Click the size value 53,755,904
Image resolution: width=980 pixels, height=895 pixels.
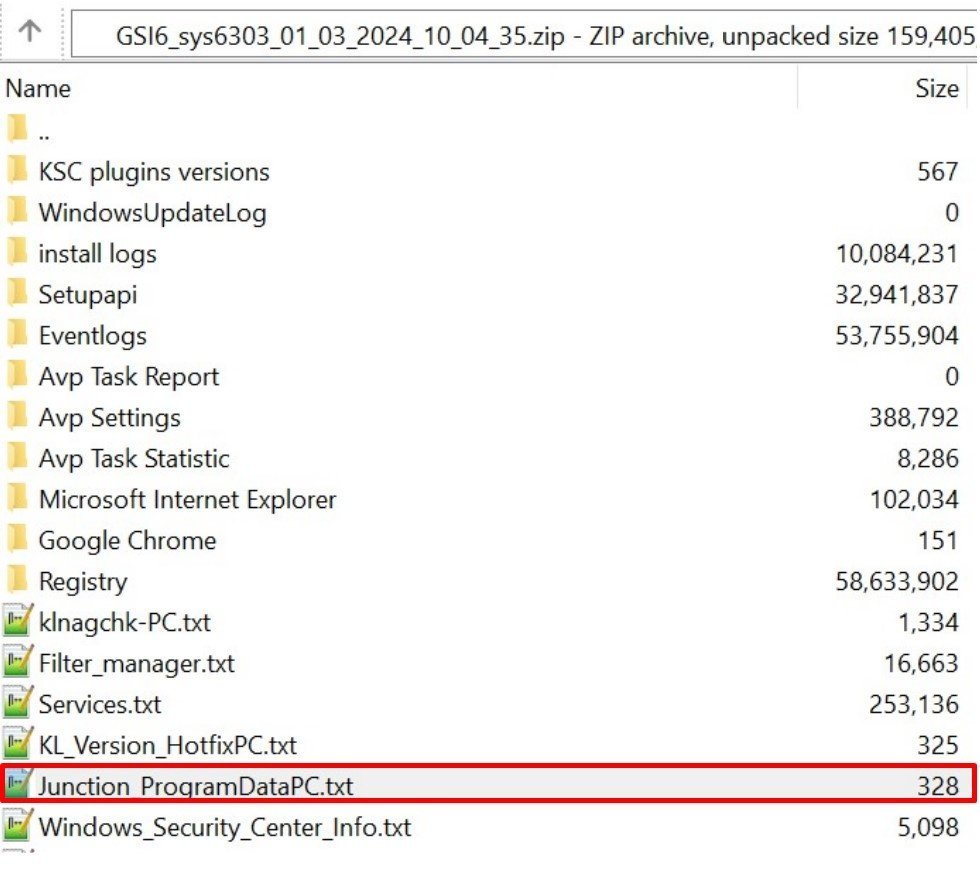[897, 336]
